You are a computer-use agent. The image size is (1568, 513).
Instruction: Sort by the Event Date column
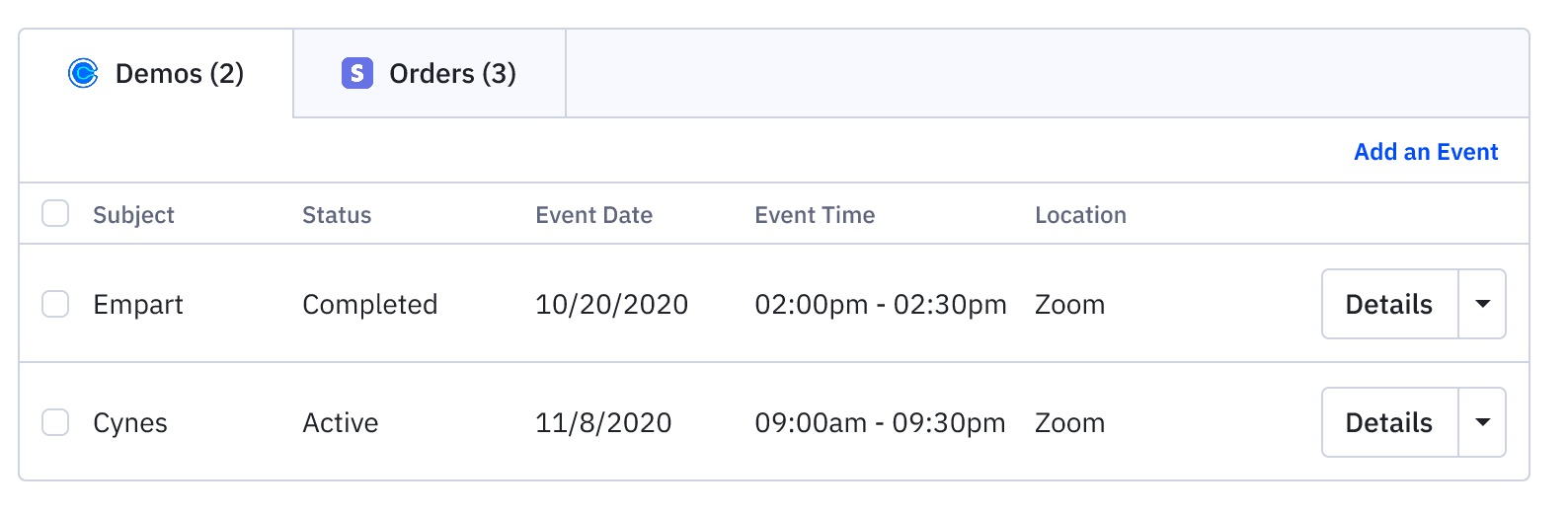coord(593,215)
